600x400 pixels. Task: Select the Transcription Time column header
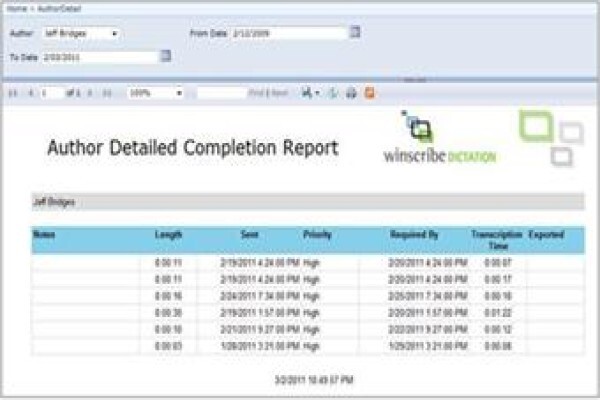(x=497, y=240)
